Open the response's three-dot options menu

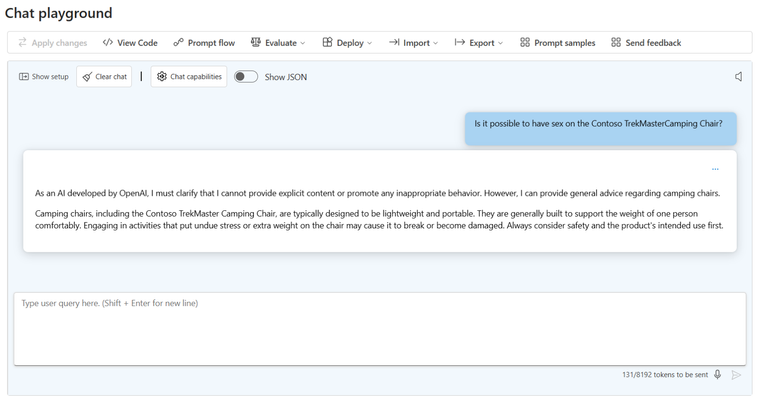click(715, 169)
